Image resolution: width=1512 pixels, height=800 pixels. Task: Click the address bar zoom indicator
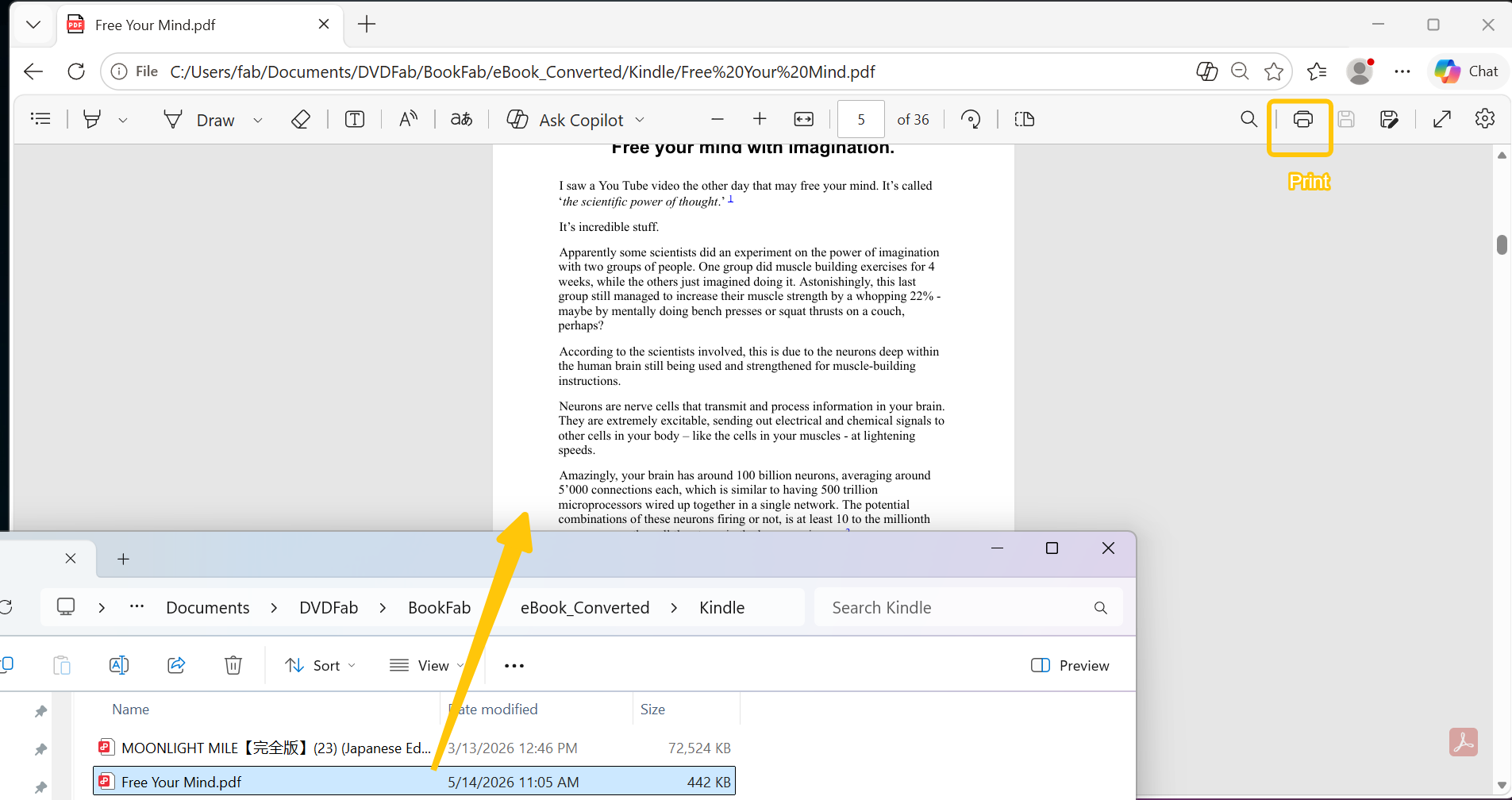1240,71
